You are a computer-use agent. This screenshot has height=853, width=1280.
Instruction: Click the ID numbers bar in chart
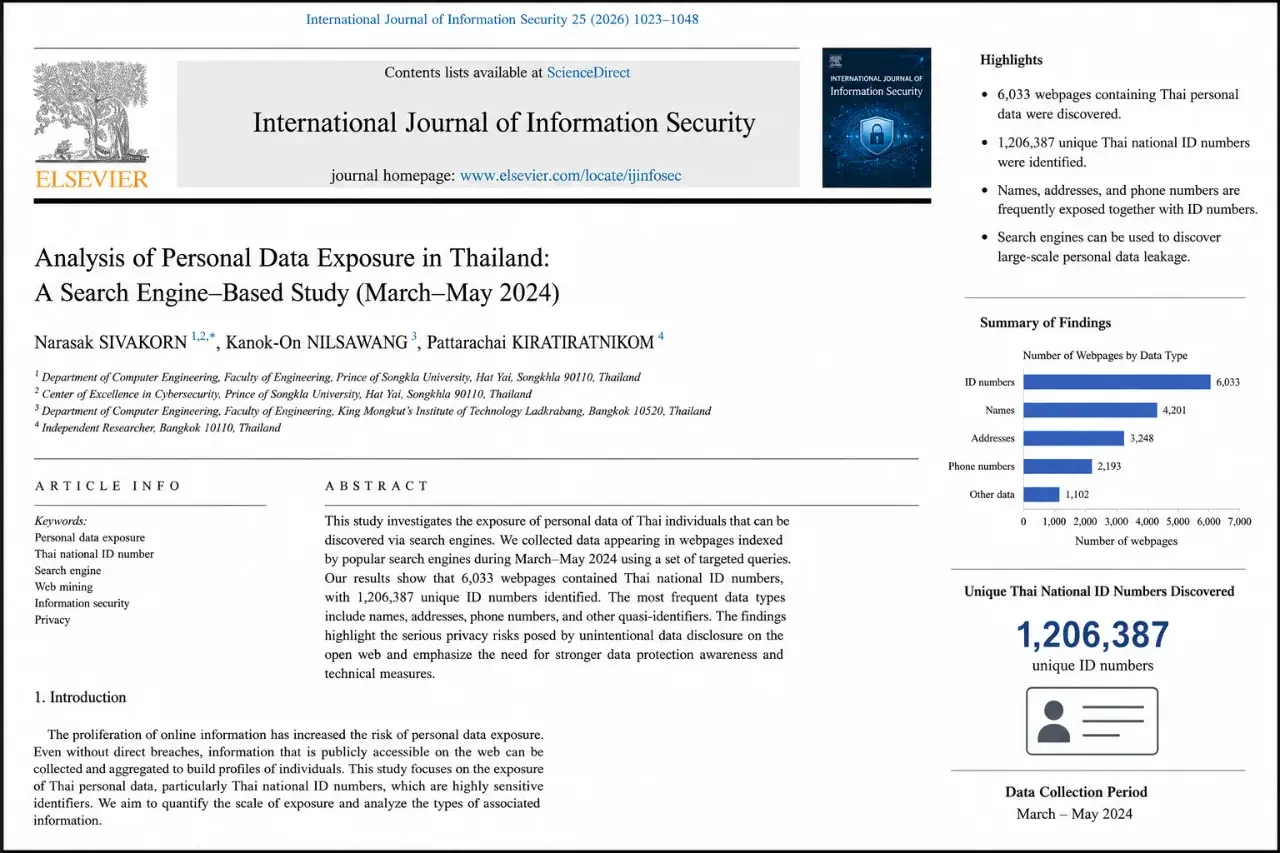click(1117, 382)
